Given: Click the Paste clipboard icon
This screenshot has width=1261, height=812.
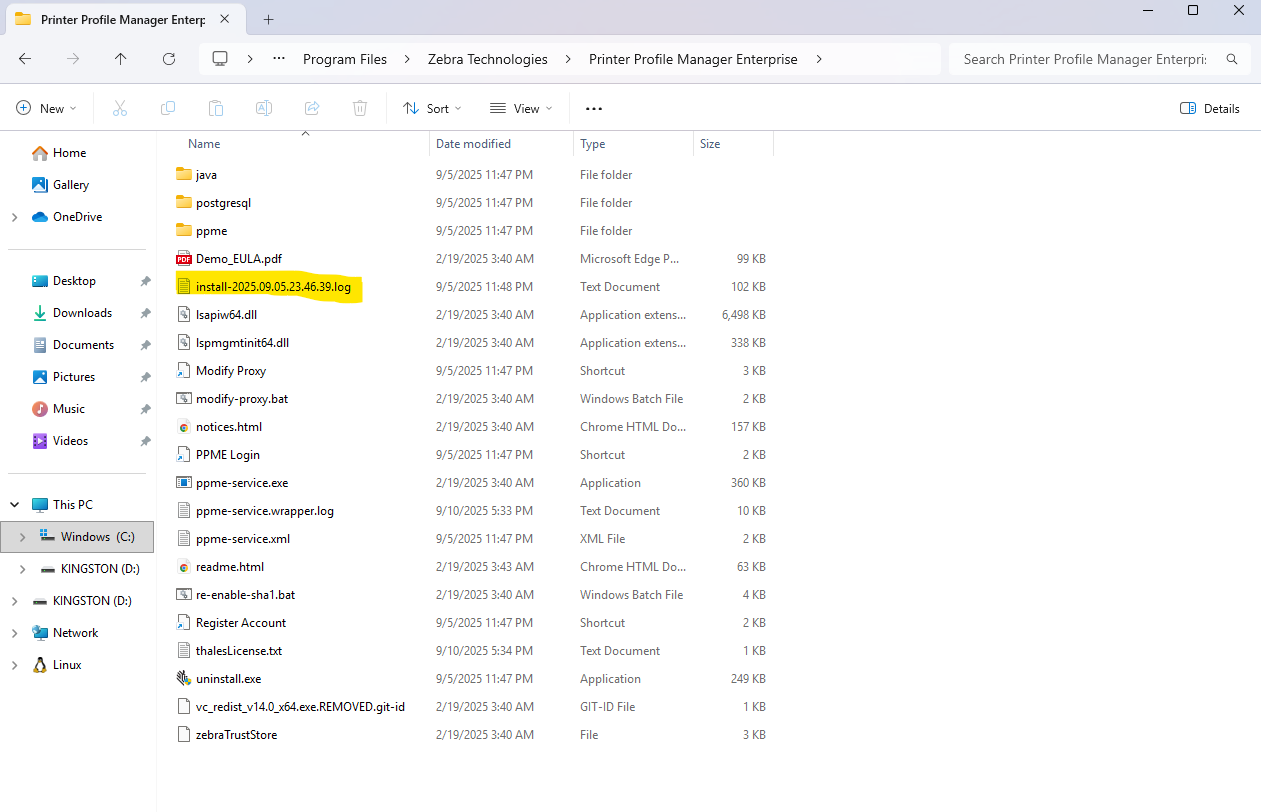Looking at the screenshot, I should click(x=216, y=108).
